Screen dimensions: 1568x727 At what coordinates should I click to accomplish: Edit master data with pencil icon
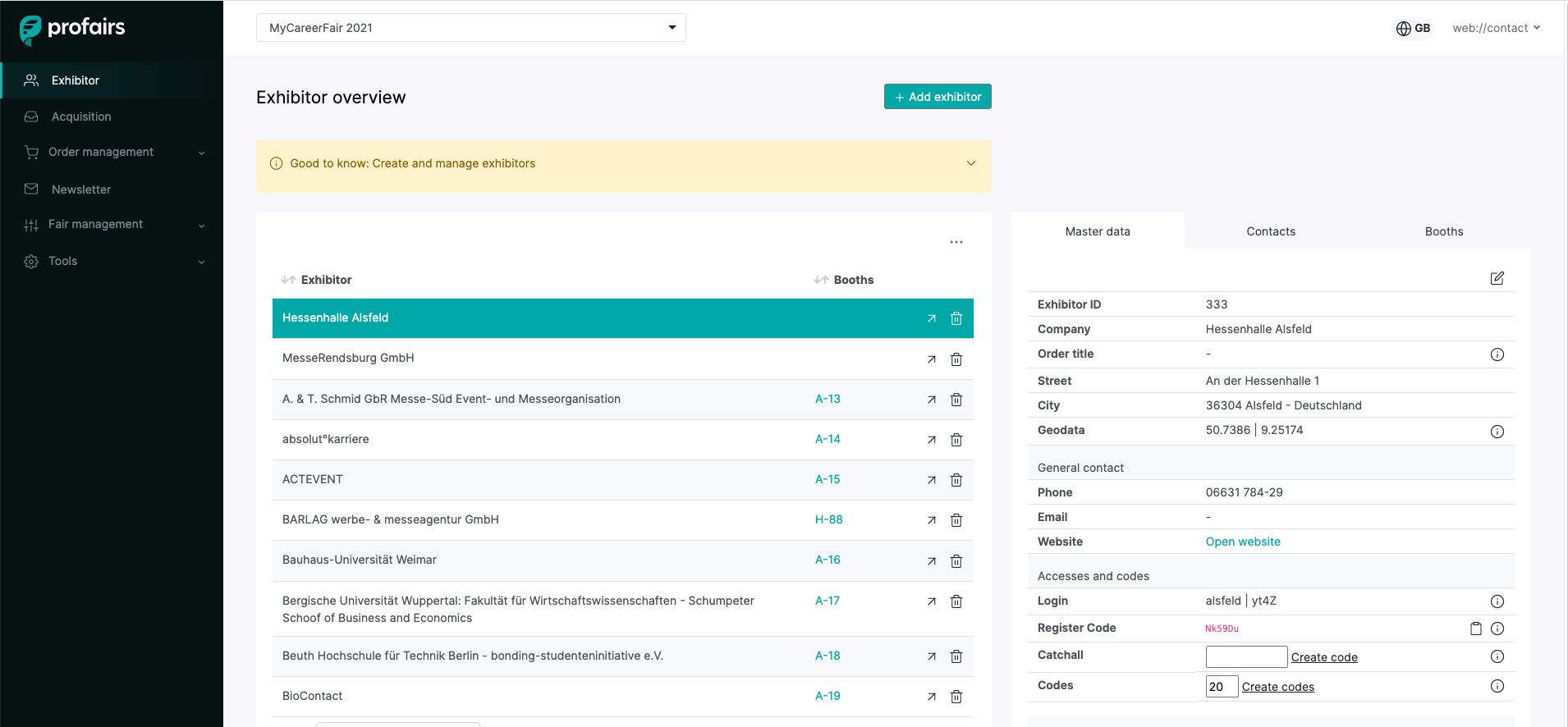pyautogui.click(x=1497, y=278)
